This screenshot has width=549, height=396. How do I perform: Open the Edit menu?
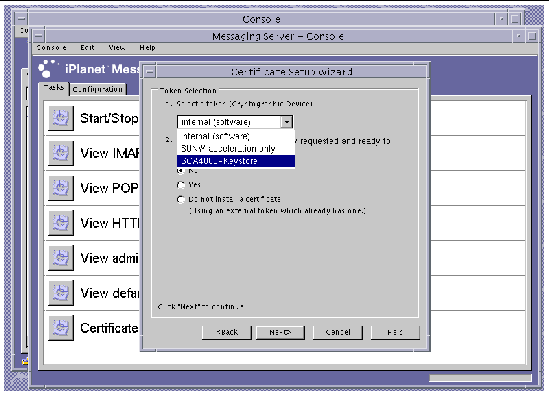(87, 48)
